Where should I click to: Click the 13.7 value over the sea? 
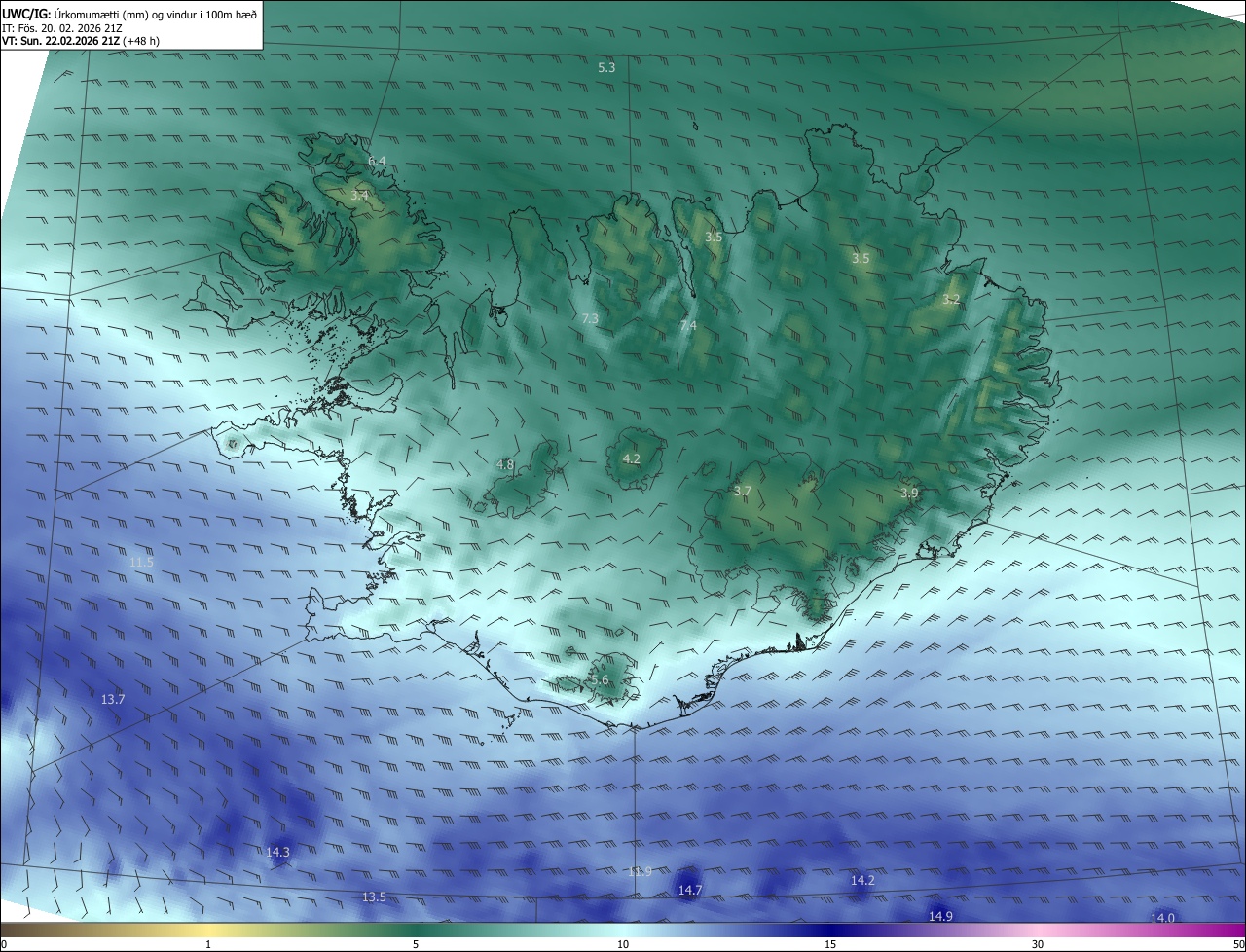113,700
